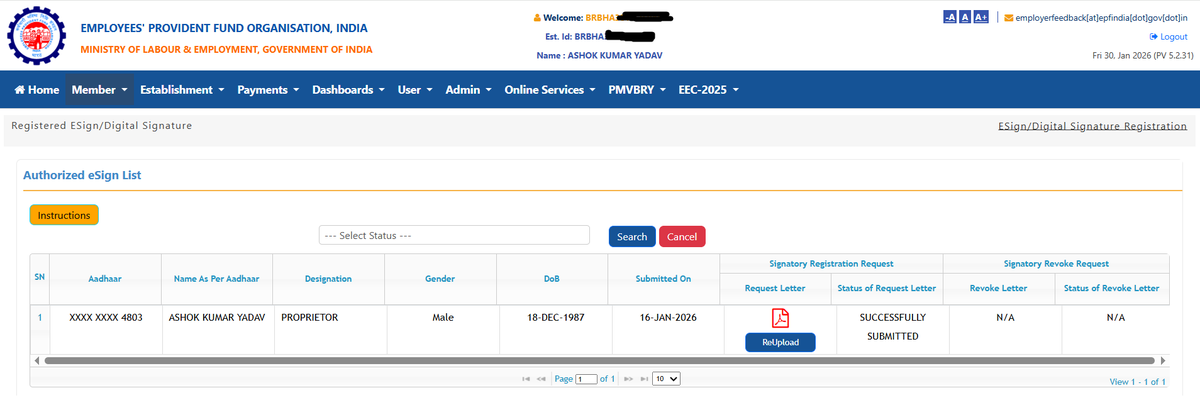Screen dimensions: 1200x405
Task: Click the page number input field
Action: click(x=585, y=380)
